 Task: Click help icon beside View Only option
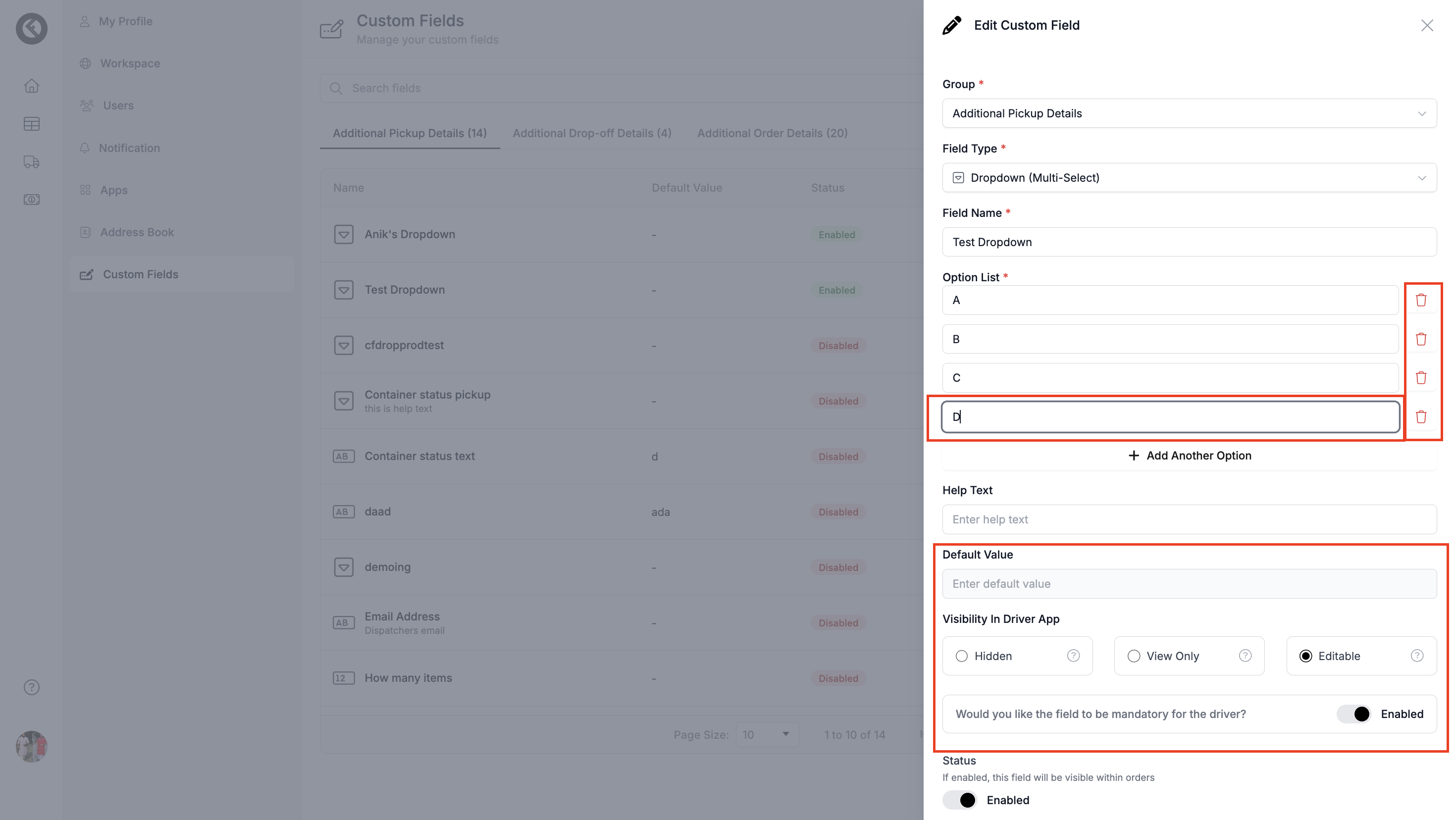click(1245, 656)
